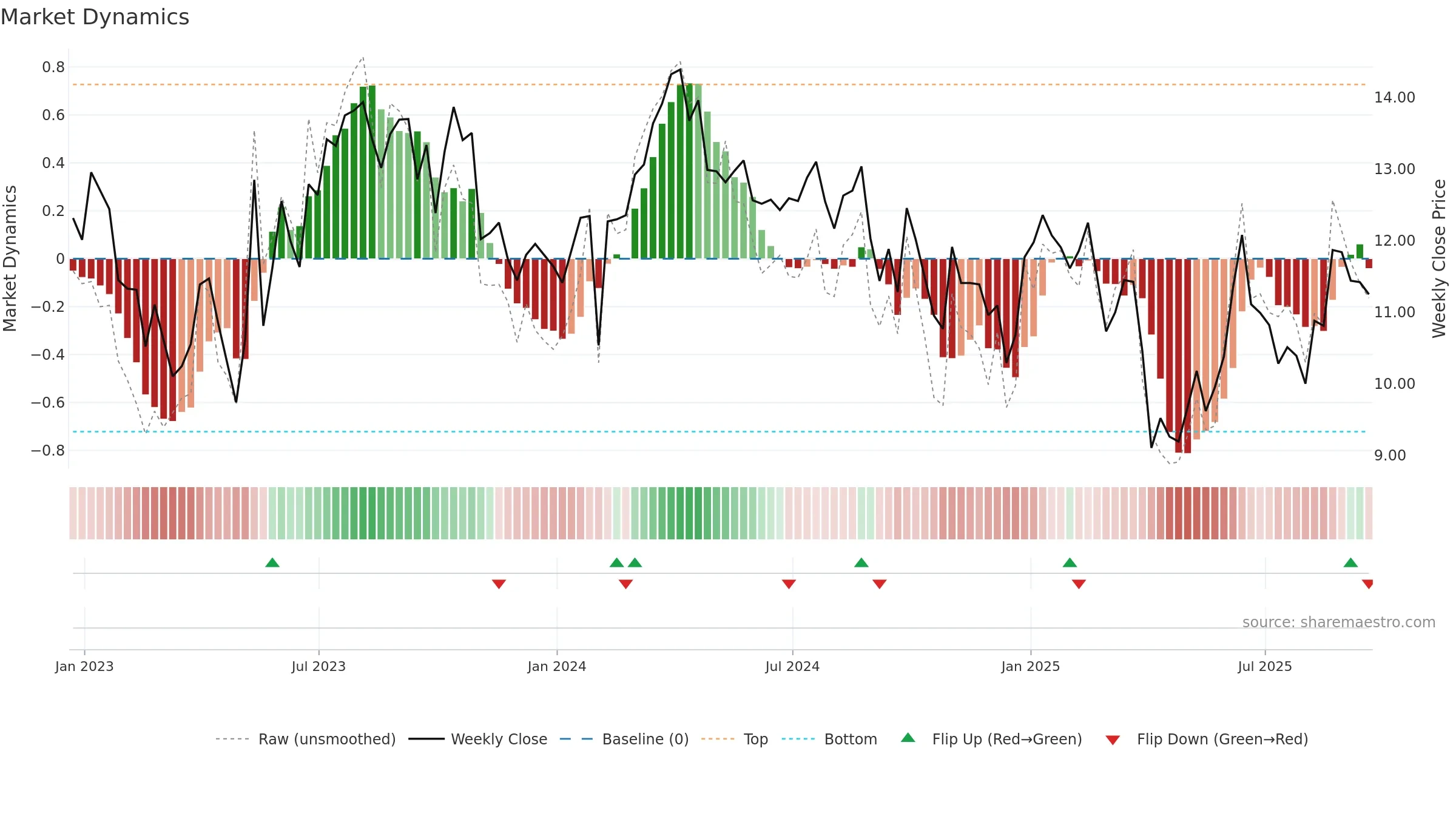
Task: Select the earlier of the two flip-up markers after Jan 2024
Action: [x=616, y=562]
